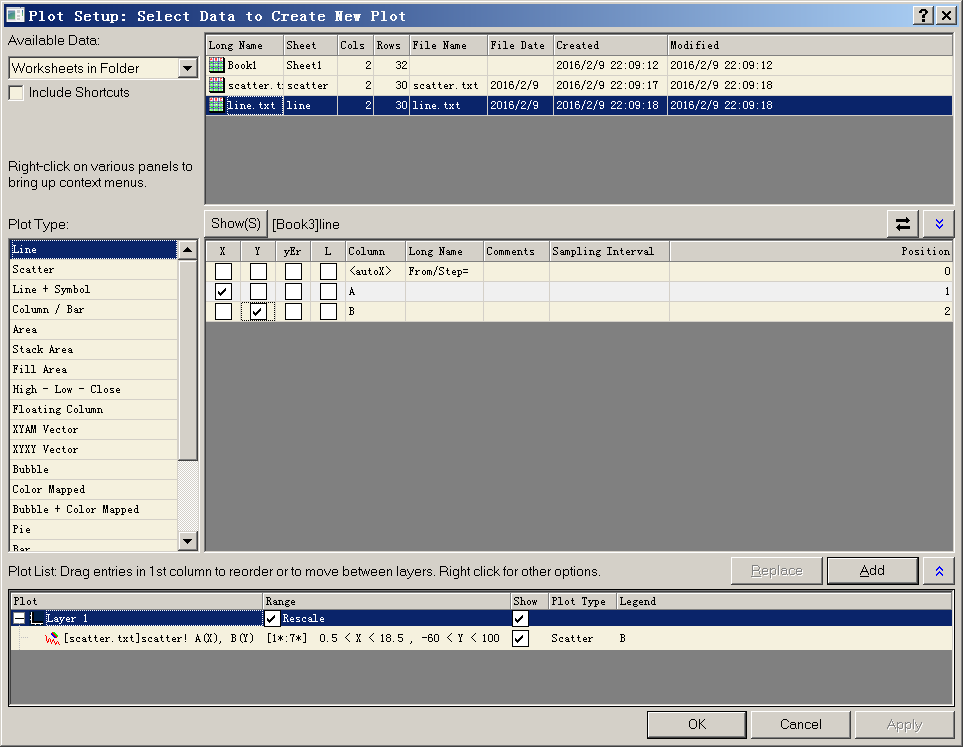Toggle Show checkbox for Layer 1

click(x=520, y=618)
